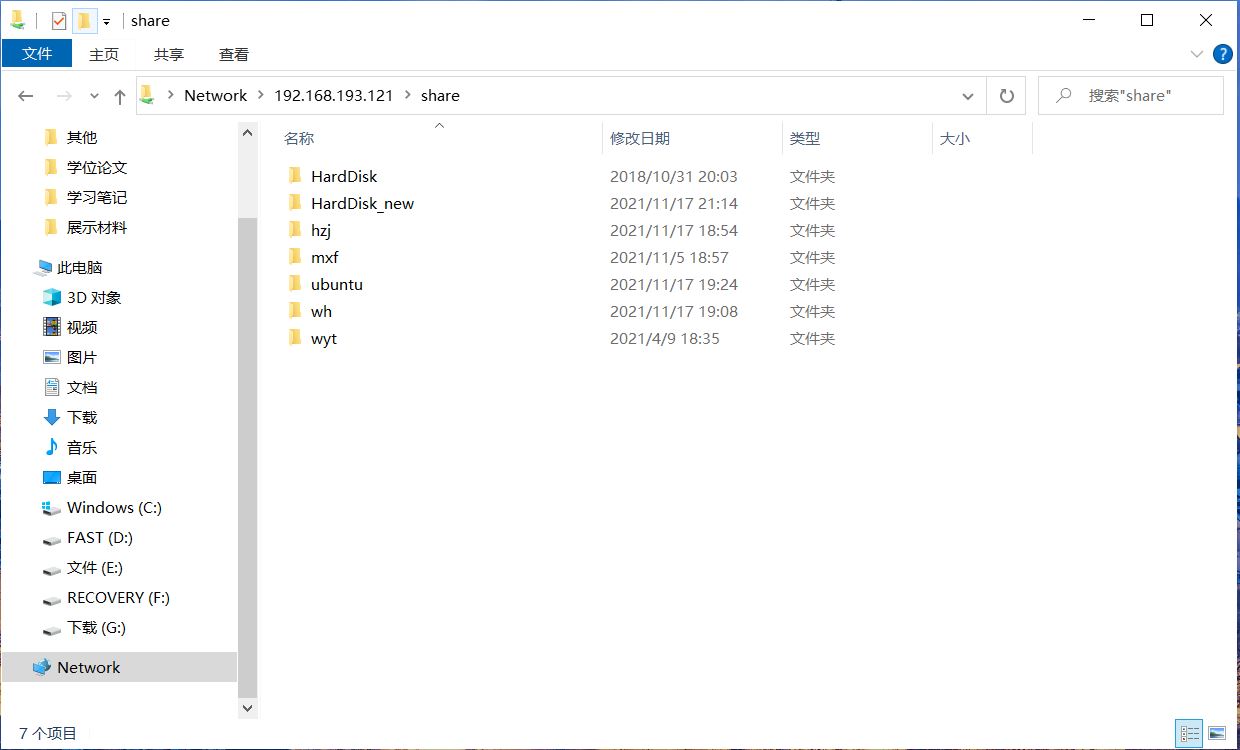Image resolution: width=1240 pixels, height=750 pixels.
Task: Click the Properties icon in quick access toolbar
Action: pos(59,21)
